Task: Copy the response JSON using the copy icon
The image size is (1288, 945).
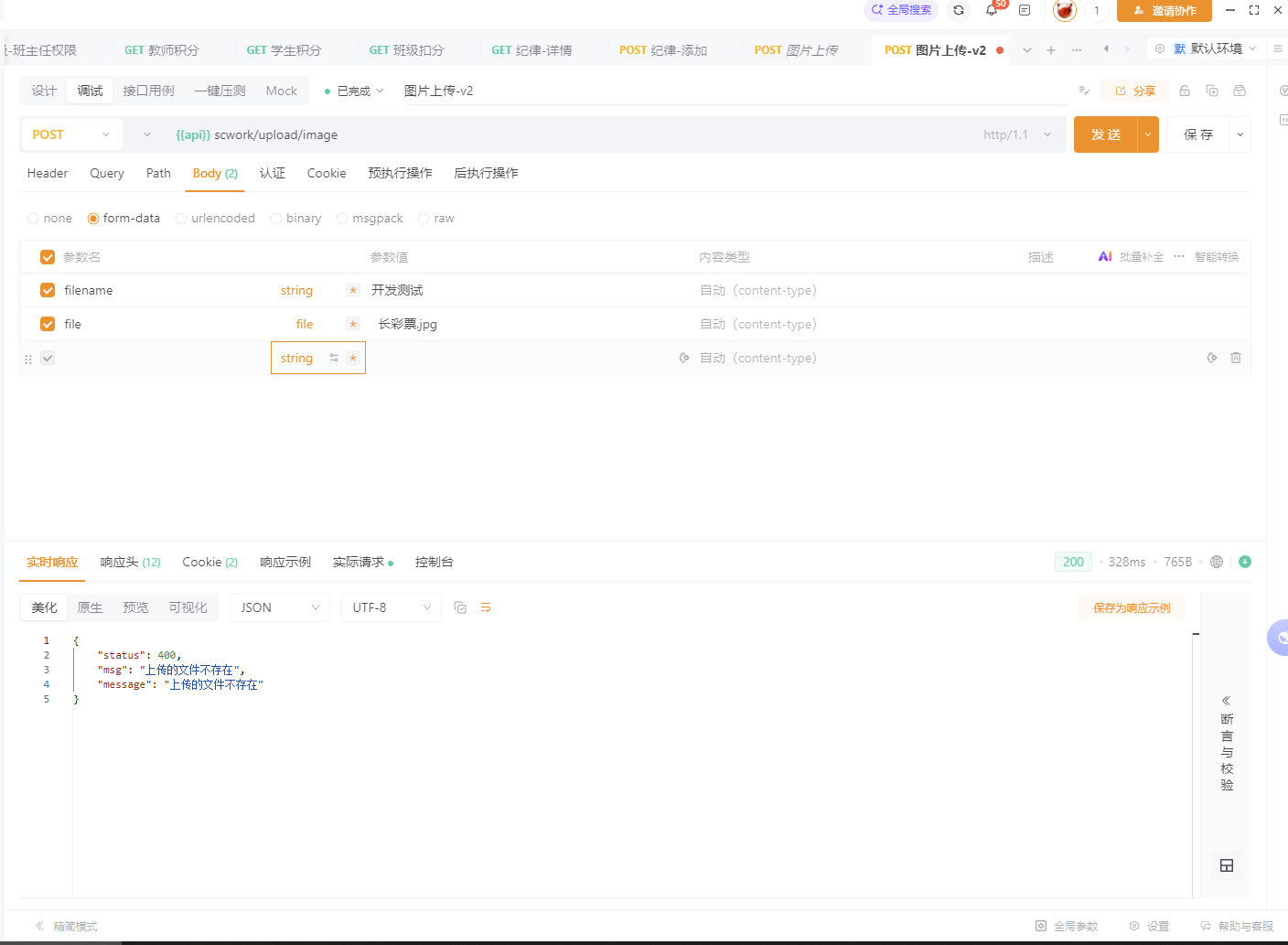Action: [460, 607]
